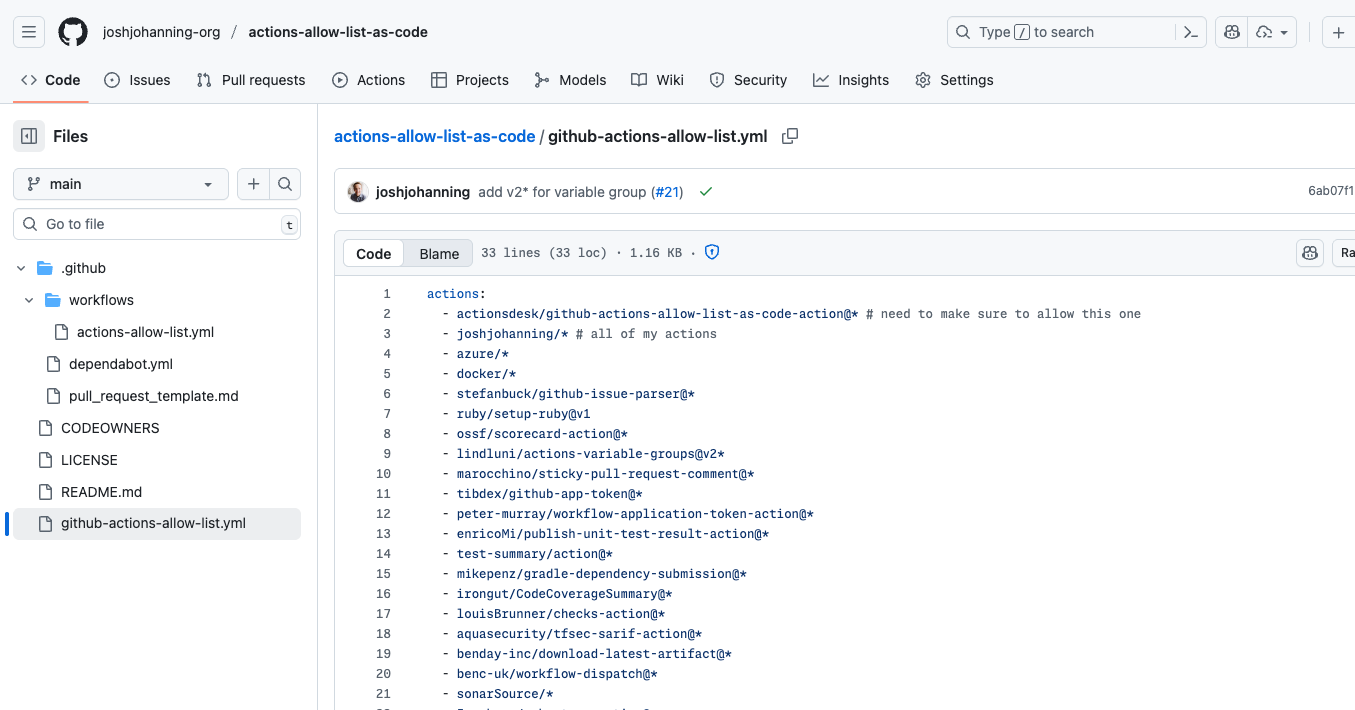This screenshot has height=710, width=1355.
Task: Expand the codespaces dropdown arrow
Action: pos(1284,32)
